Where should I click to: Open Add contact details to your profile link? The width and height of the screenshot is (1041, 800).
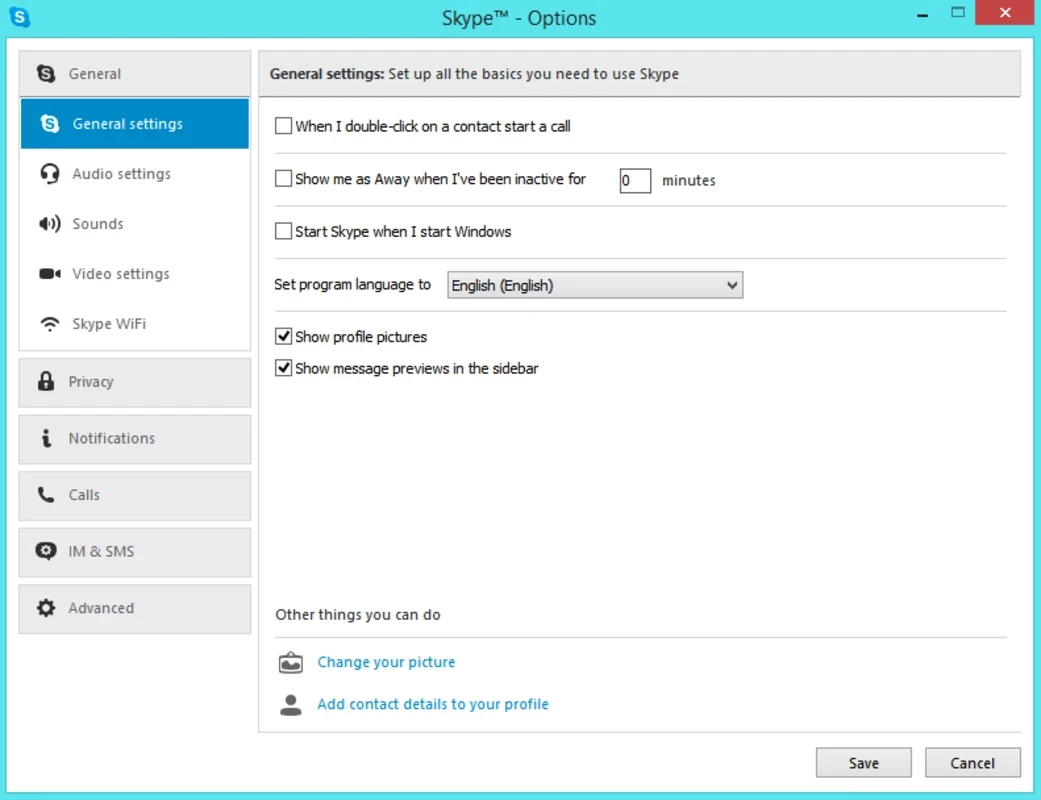point(432,704)
